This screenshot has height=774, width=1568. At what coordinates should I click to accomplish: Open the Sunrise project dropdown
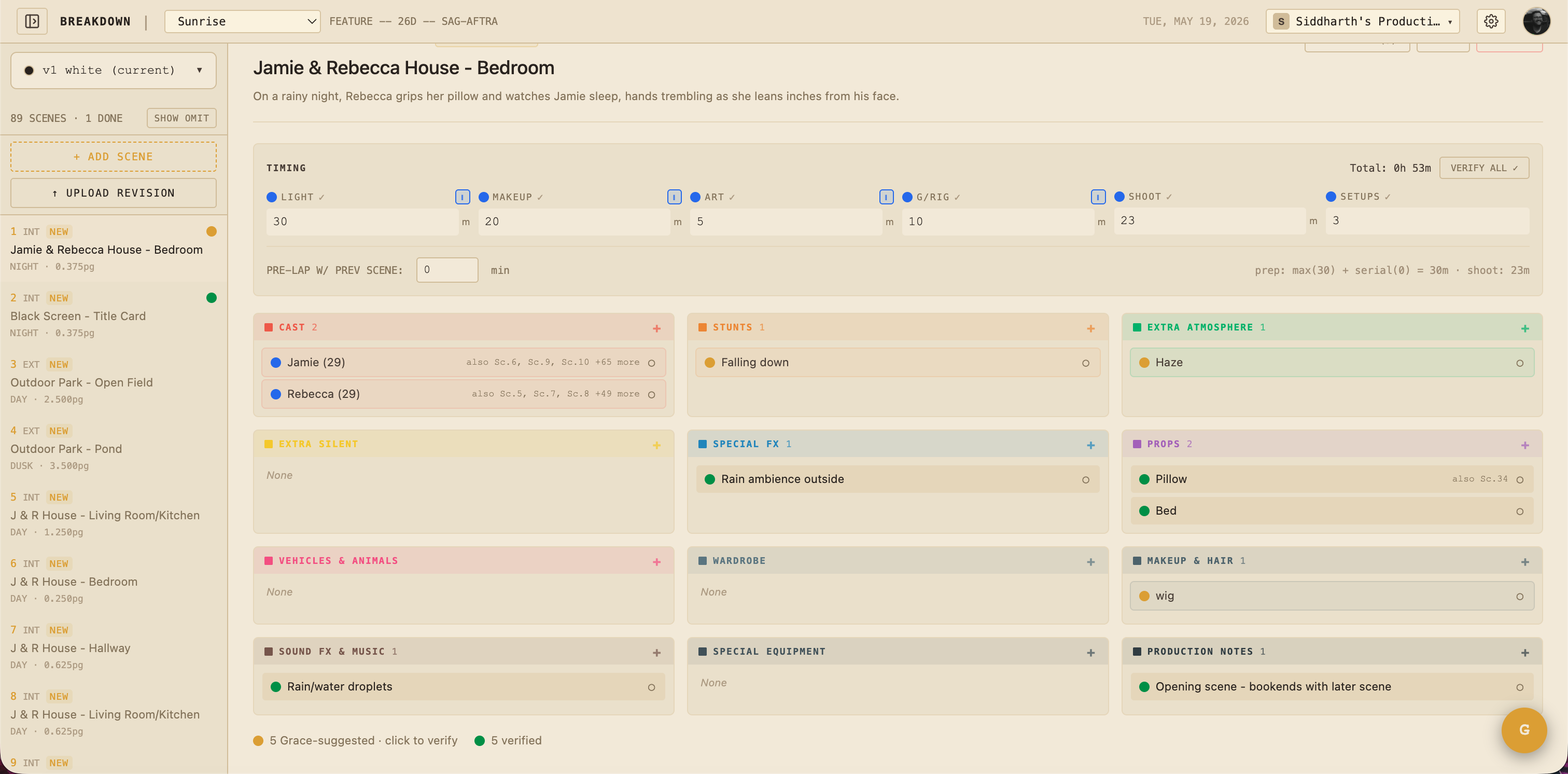(x=242, y=21)
